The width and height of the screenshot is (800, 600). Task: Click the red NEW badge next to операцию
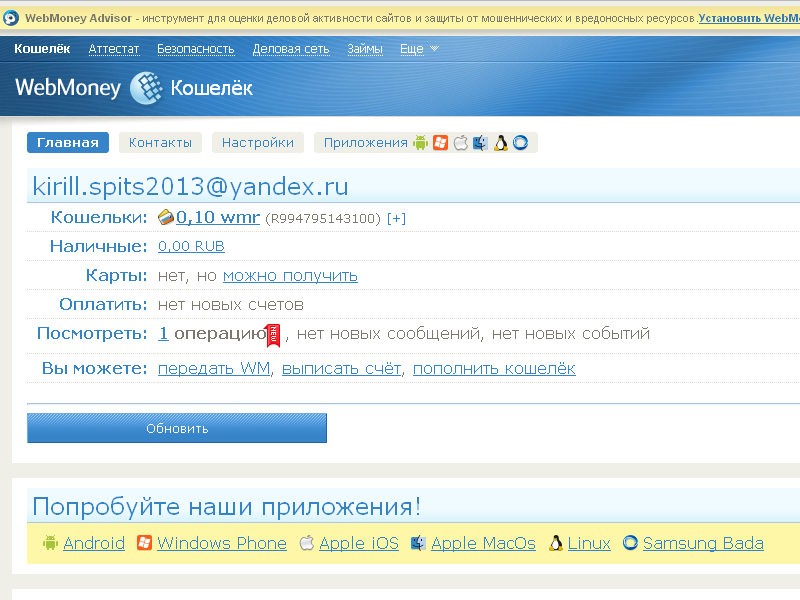point(273,335)
